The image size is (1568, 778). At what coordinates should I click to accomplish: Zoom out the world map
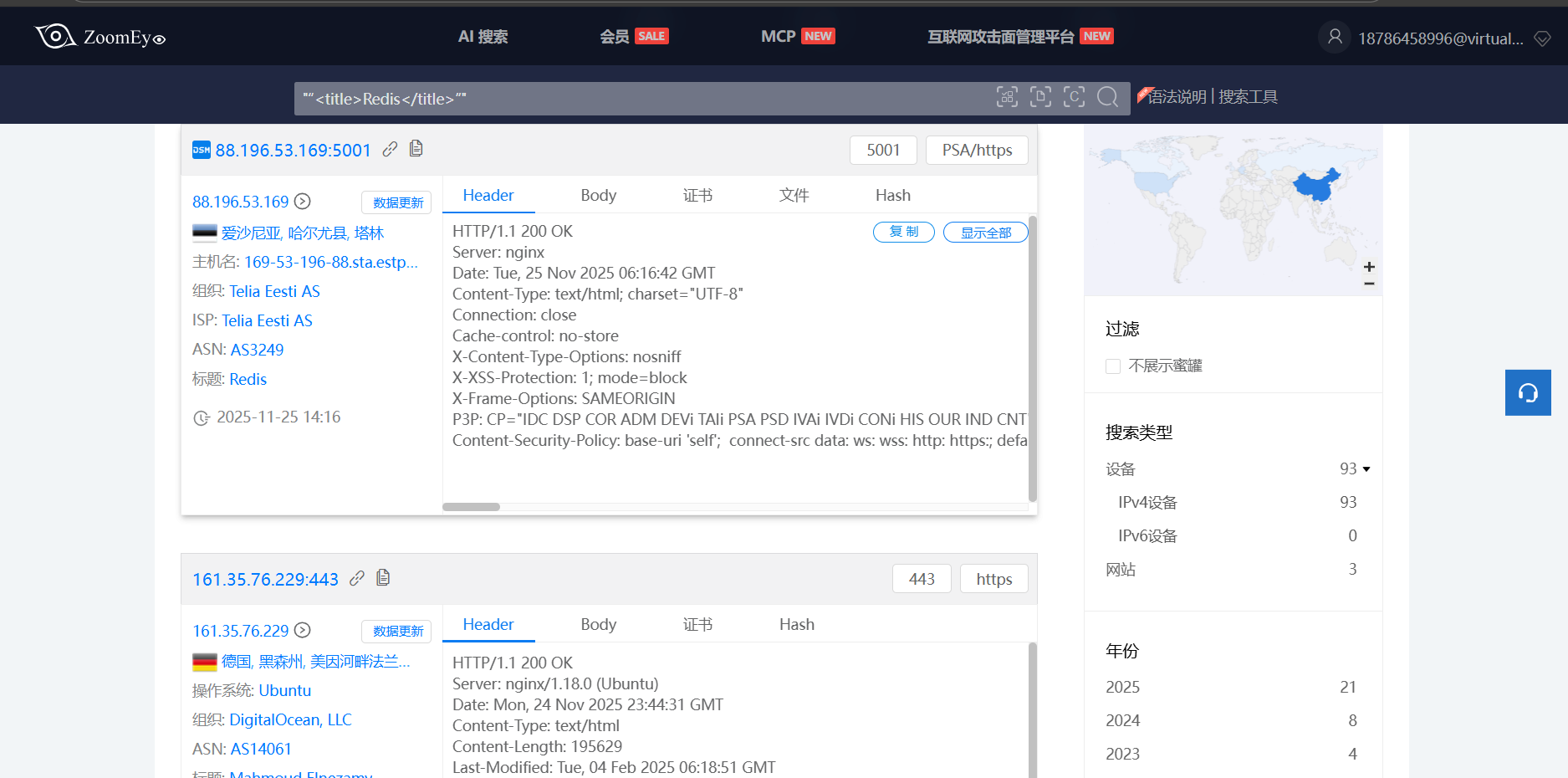click(x=1369, y=284)
